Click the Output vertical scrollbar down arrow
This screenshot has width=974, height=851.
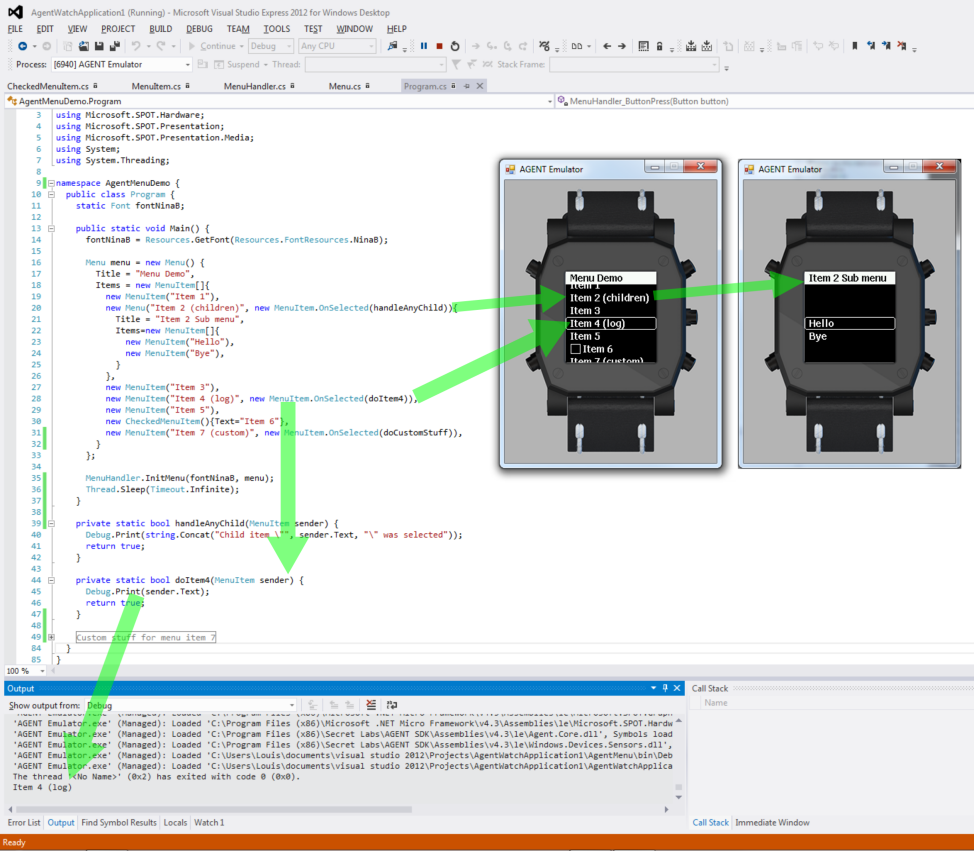[x=678, y=798]
